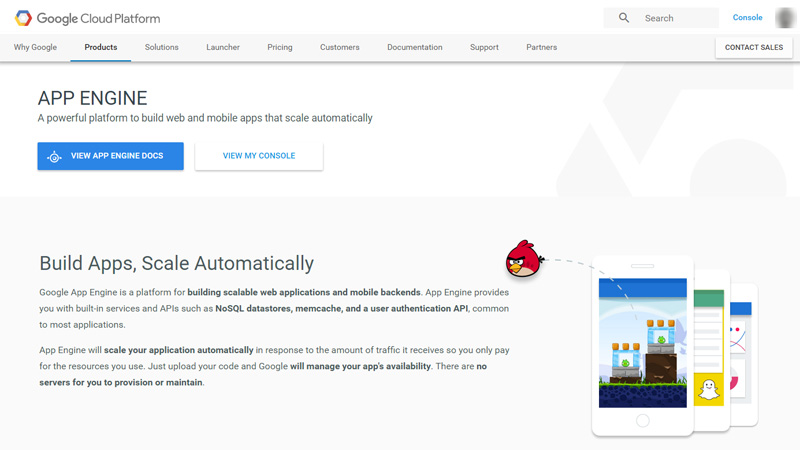
Task: Open the Pricing nav item
Action: point(280,47)
